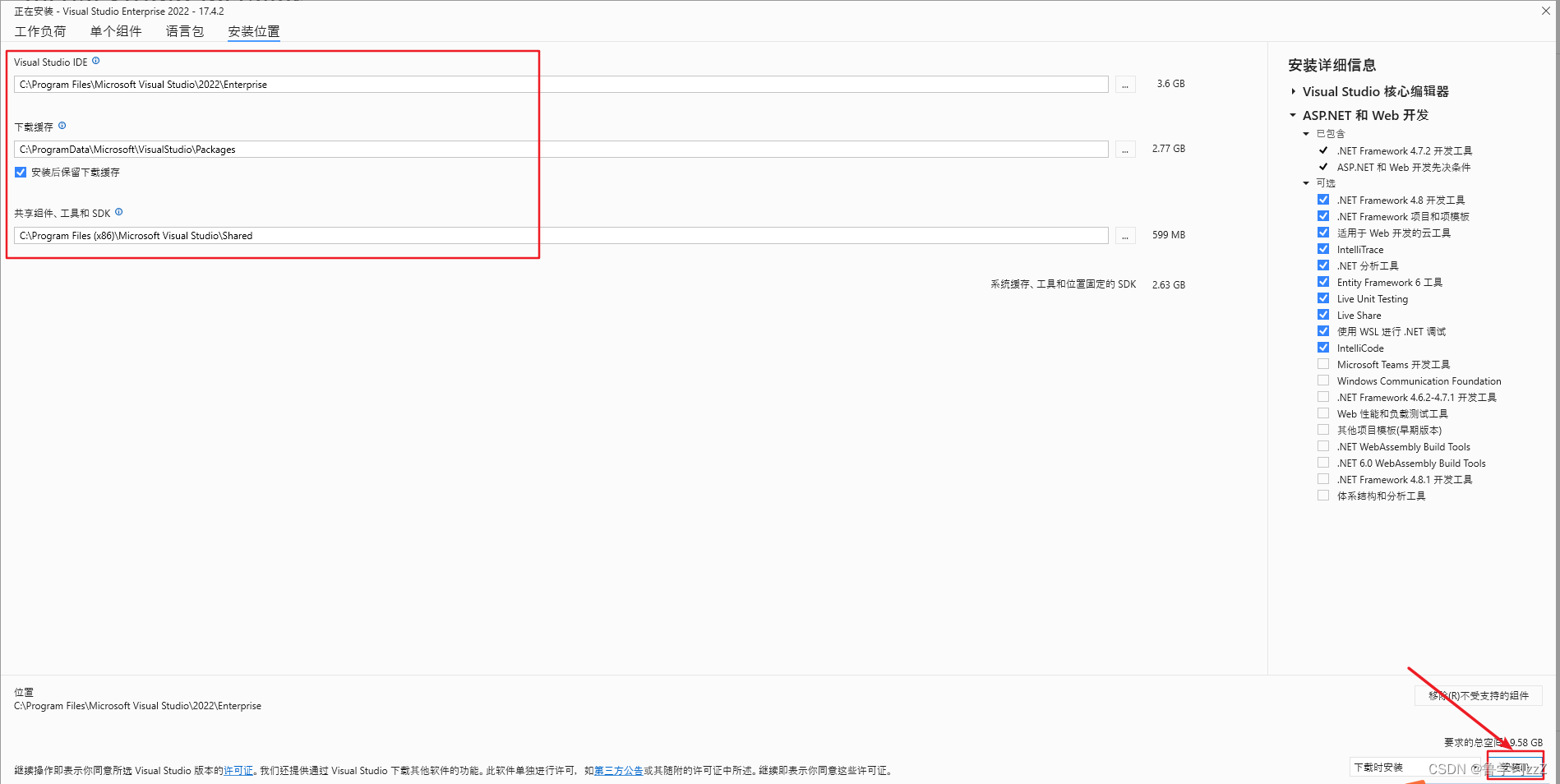The image size is (1560, 784).
Task: Enable Microsoft Teams 开发工具
Action: pos(1323,364)
